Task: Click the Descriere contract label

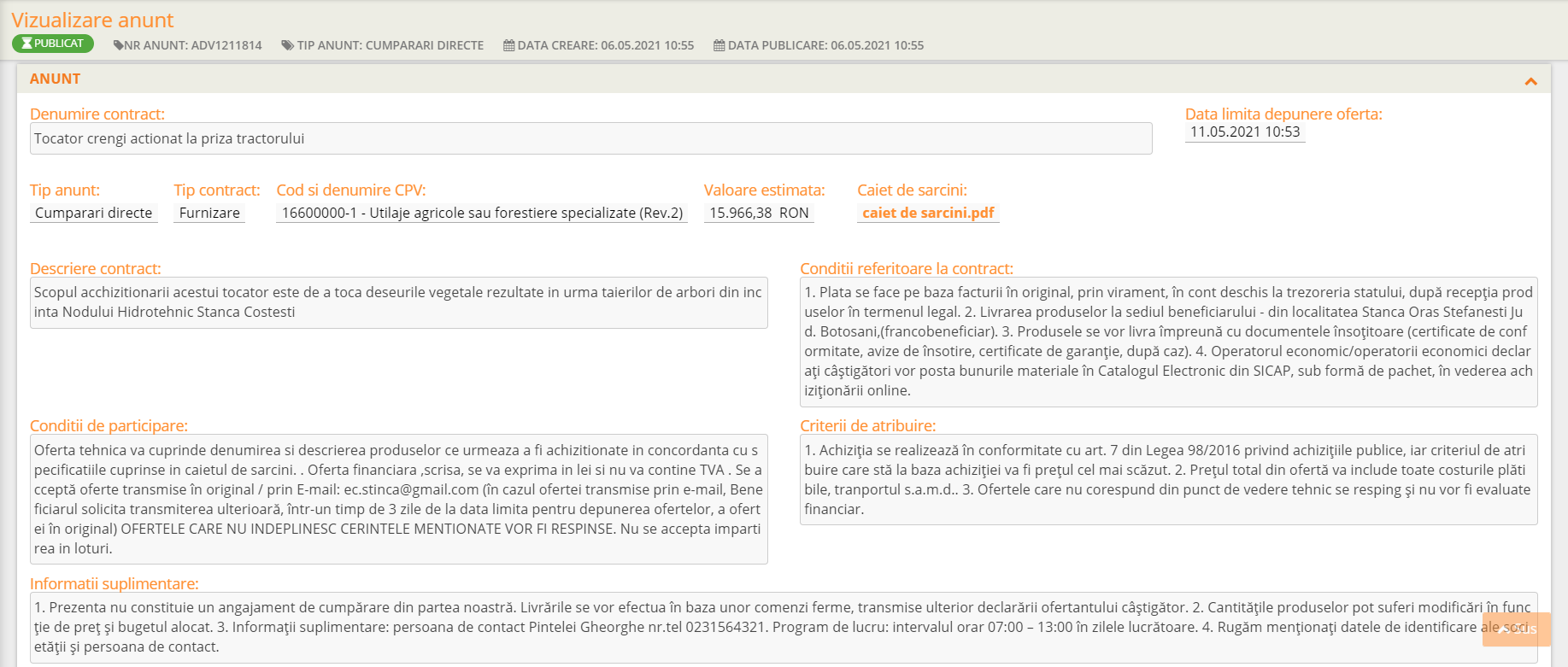Action: pos(96,268)
